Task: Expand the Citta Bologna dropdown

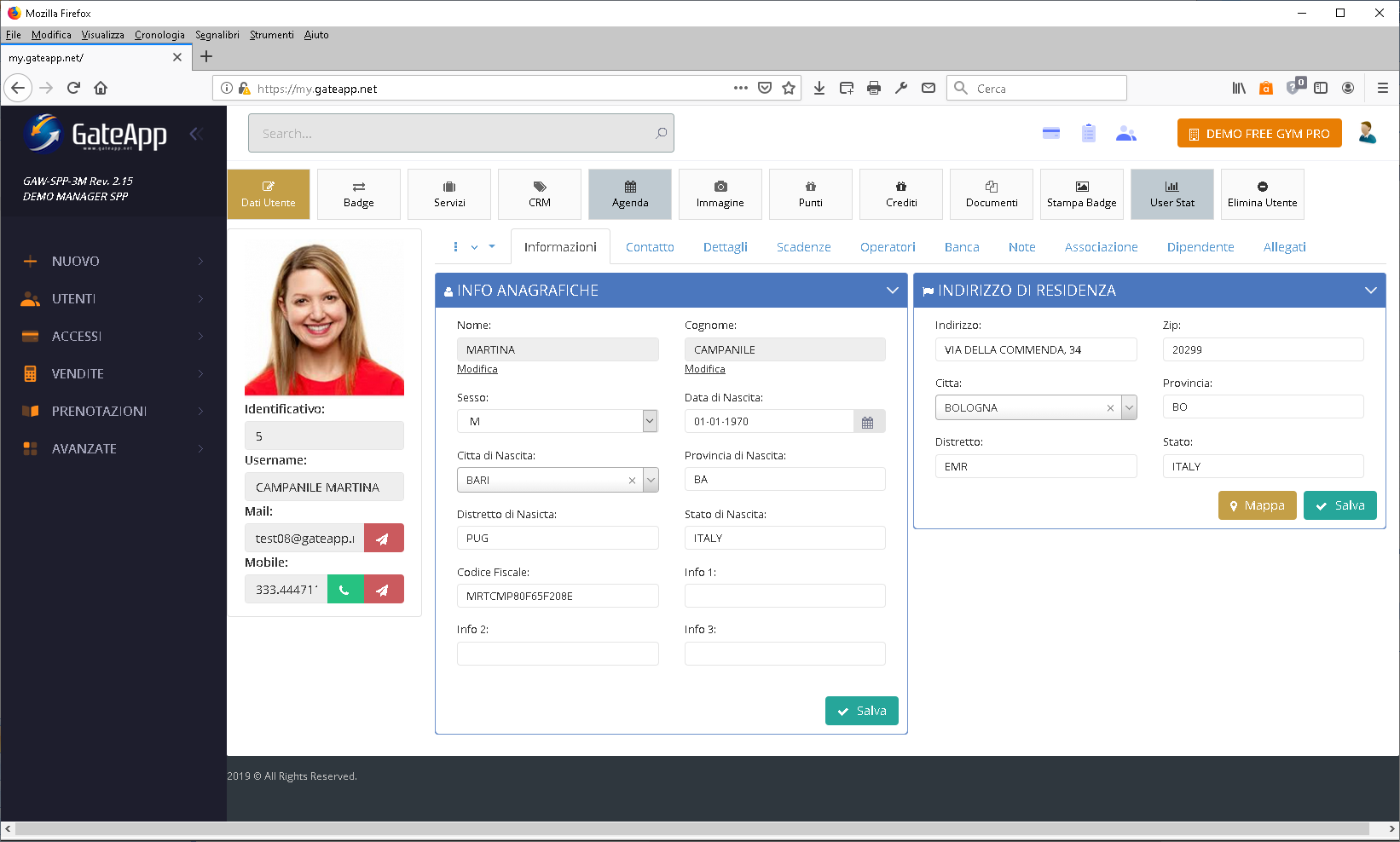Action: point(1129,407)
